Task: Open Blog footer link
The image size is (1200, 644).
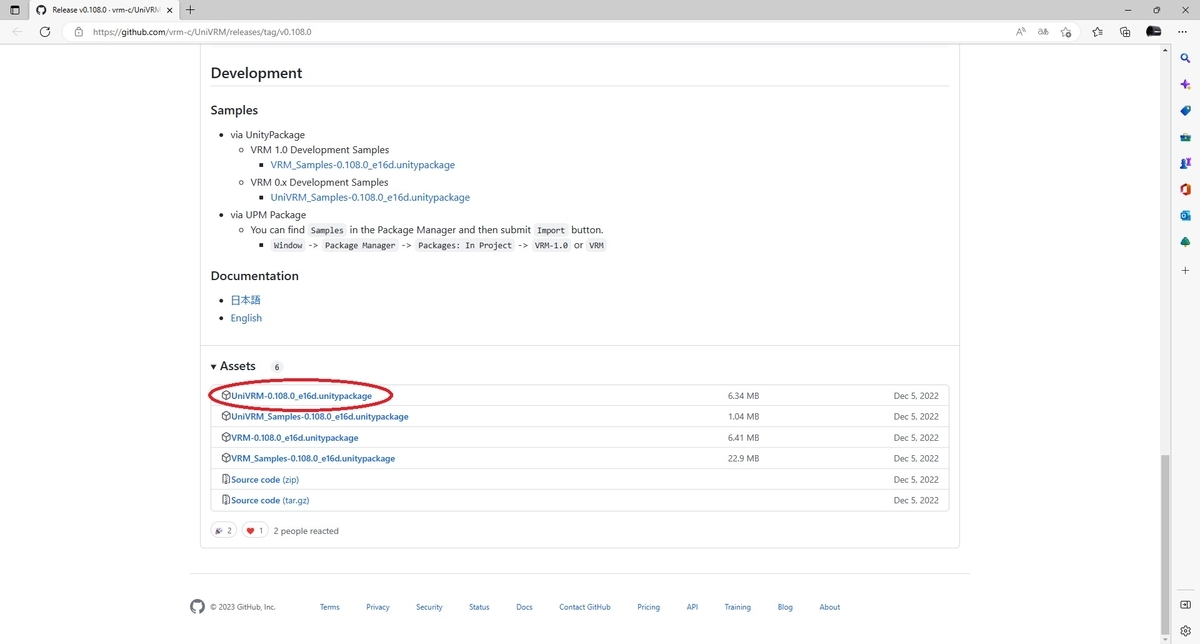Action: 785,607
